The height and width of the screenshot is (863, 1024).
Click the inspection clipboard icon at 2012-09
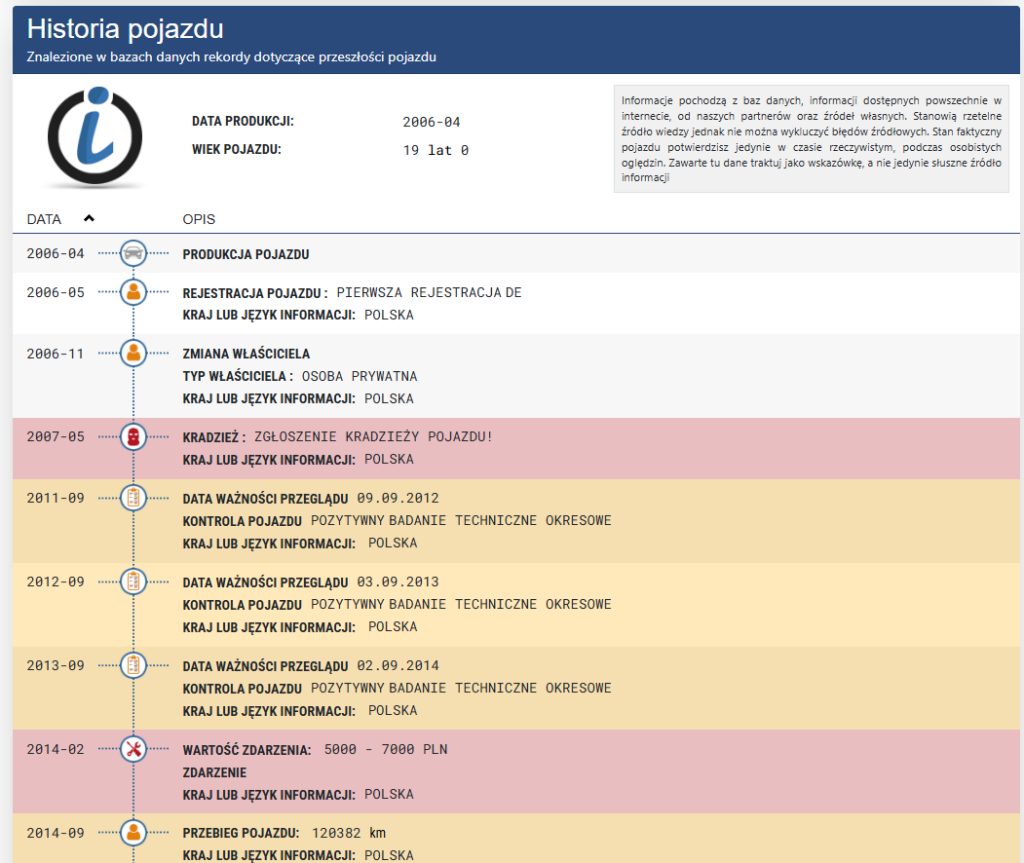coord(133,581)
